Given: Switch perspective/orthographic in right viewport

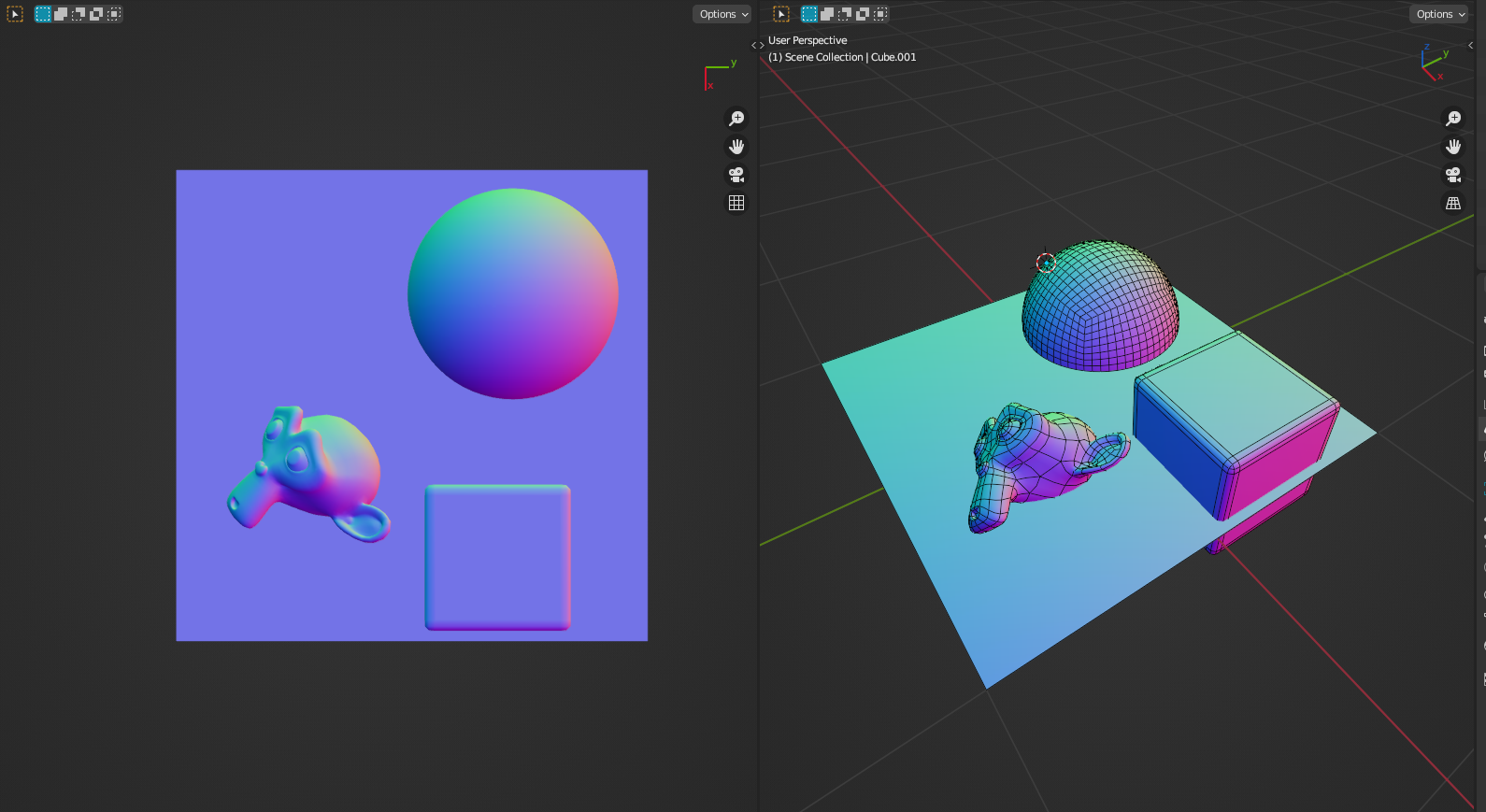Looking at the screenshot, I should (x=1453, y=203).
